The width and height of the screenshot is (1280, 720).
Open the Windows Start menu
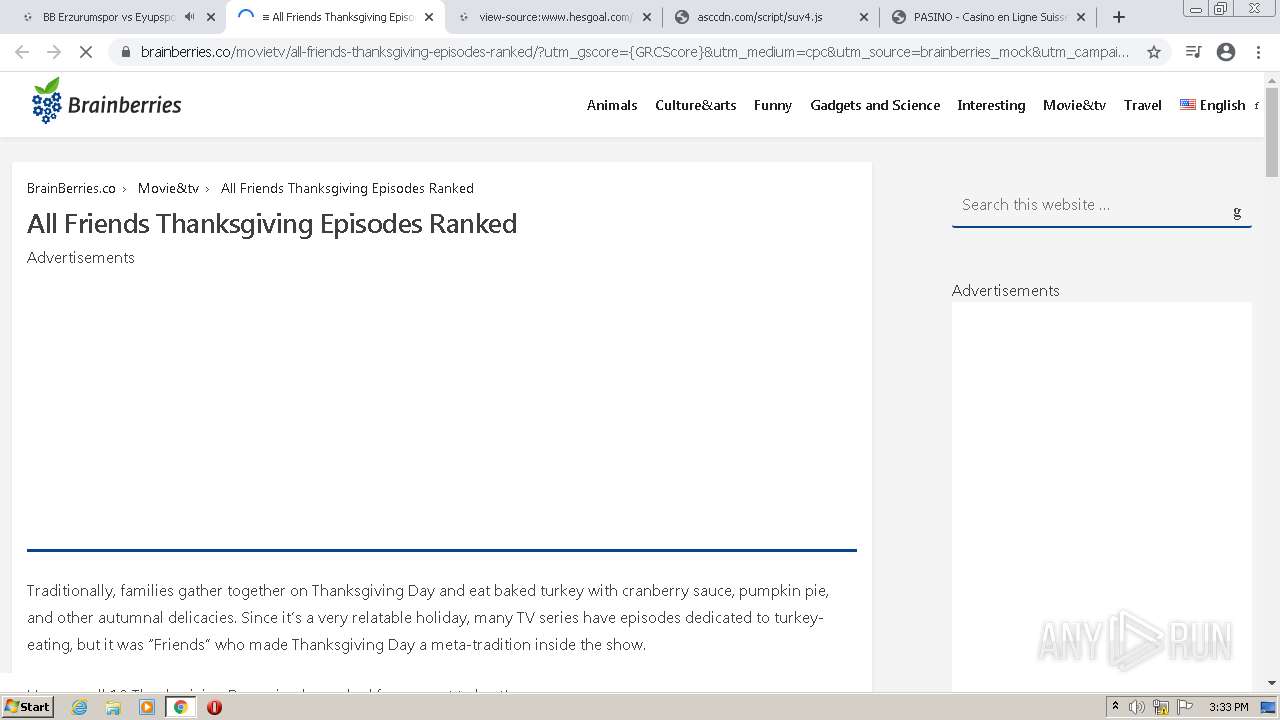tap(28, 707)
